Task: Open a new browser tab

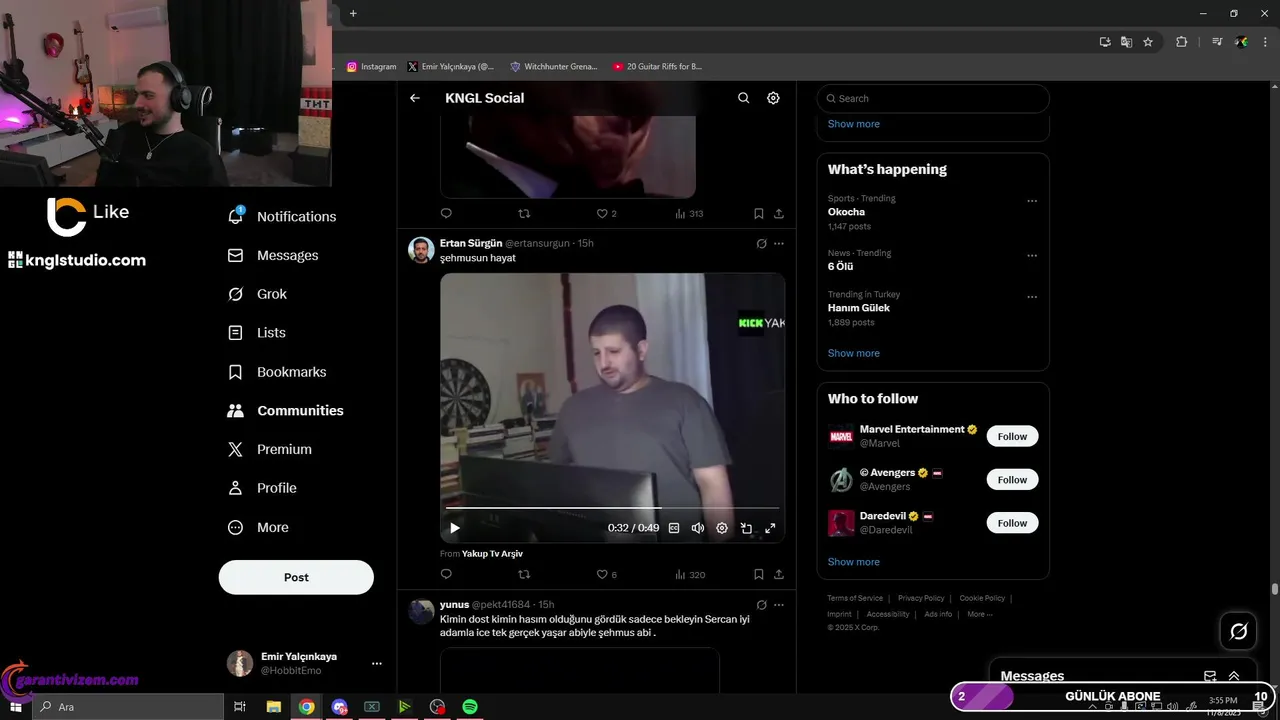Action: click(x=353, y=13)
